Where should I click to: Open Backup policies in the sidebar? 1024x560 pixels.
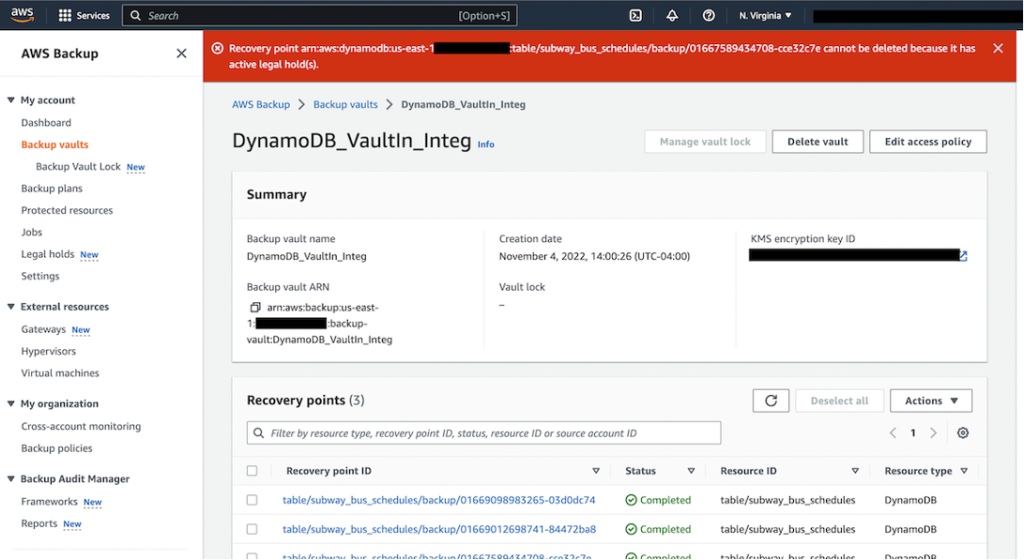(57, 448)
